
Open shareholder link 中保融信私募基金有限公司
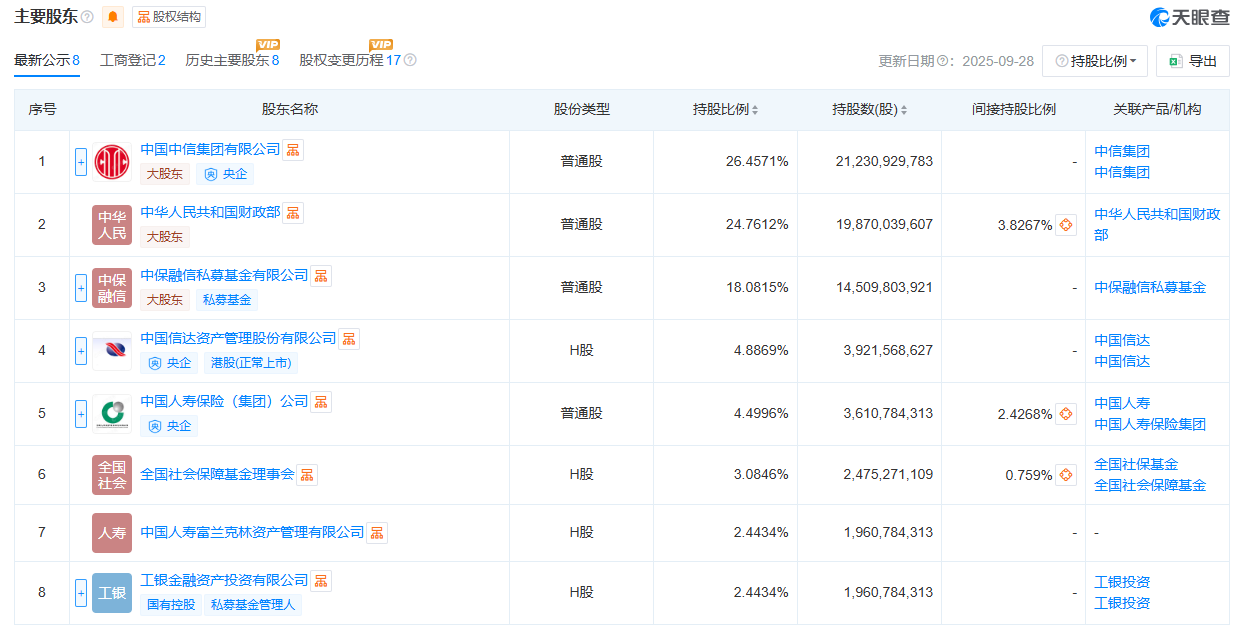point(224,275)
